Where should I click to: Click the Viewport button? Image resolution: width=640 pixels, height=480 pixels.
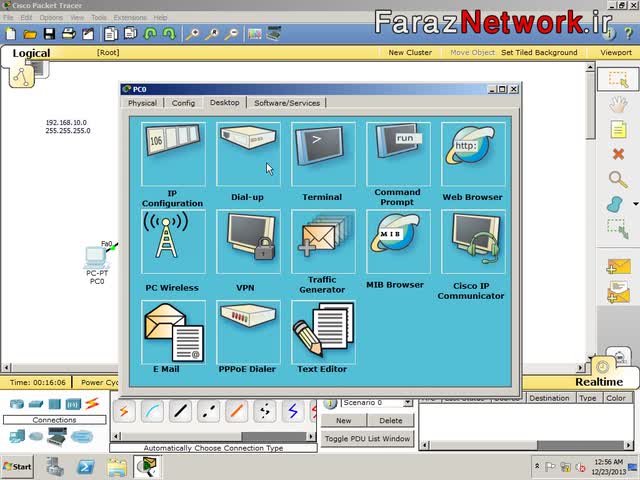pos(616,53)
